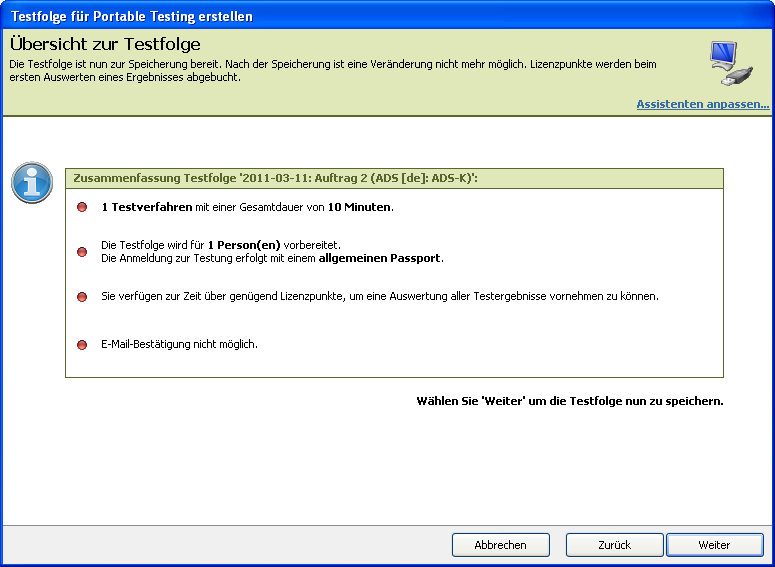This screenshot has width=775, height=567.
Task: Click the blue information icon
Action: pyautogui.click(x=32, y=183)
